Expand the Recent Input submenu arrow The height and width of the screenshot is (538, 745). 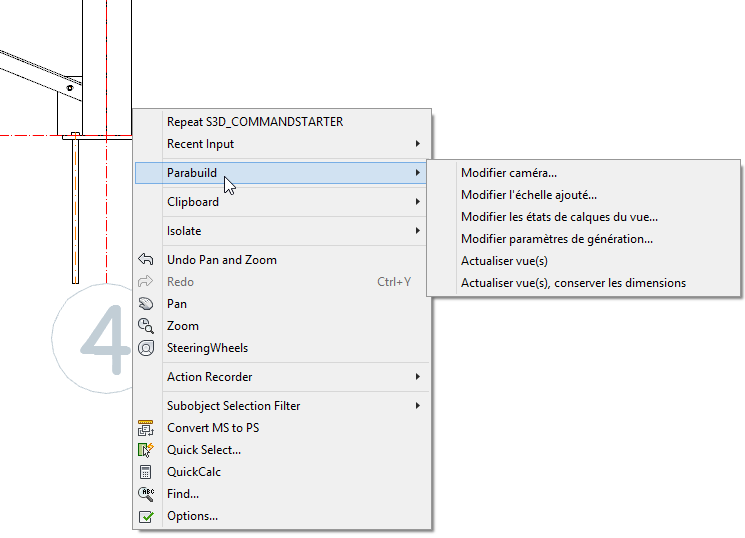(418, 144)
